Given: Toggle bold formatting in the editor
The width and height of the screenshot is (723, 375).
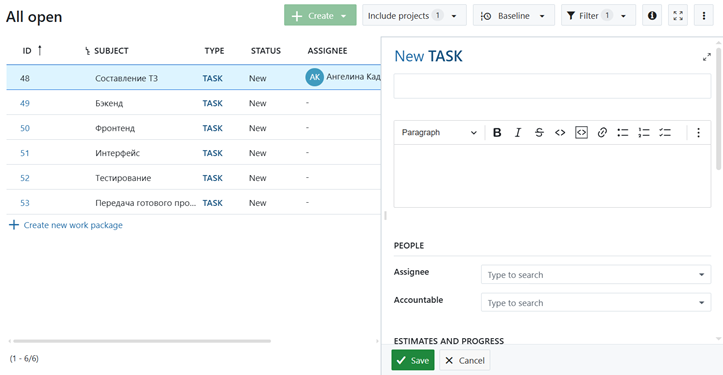Looking at the screenshot, I should point(497,133).
